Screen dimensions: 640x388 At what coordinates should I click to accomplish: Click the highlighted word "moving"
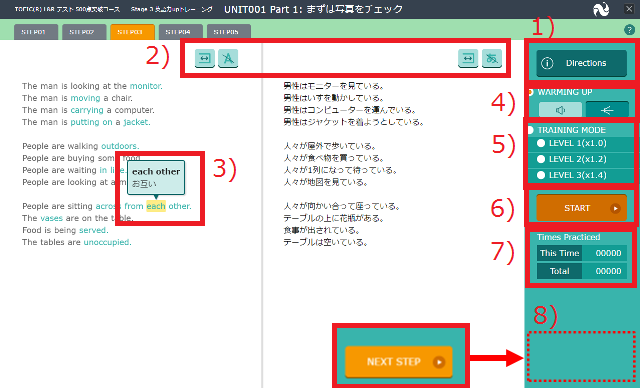click(85, 98)
